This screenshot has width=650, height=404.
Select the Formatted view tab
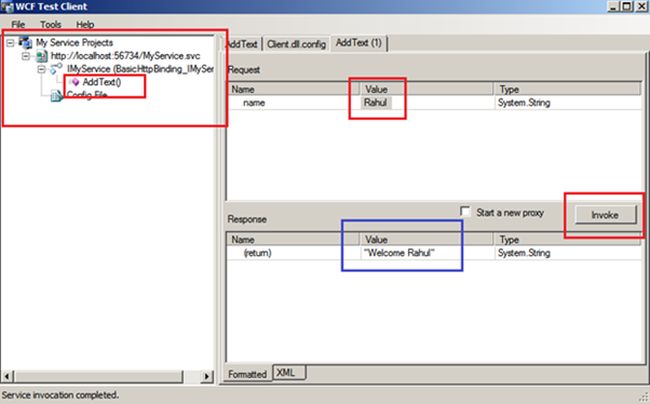click(x=247, y=374)
